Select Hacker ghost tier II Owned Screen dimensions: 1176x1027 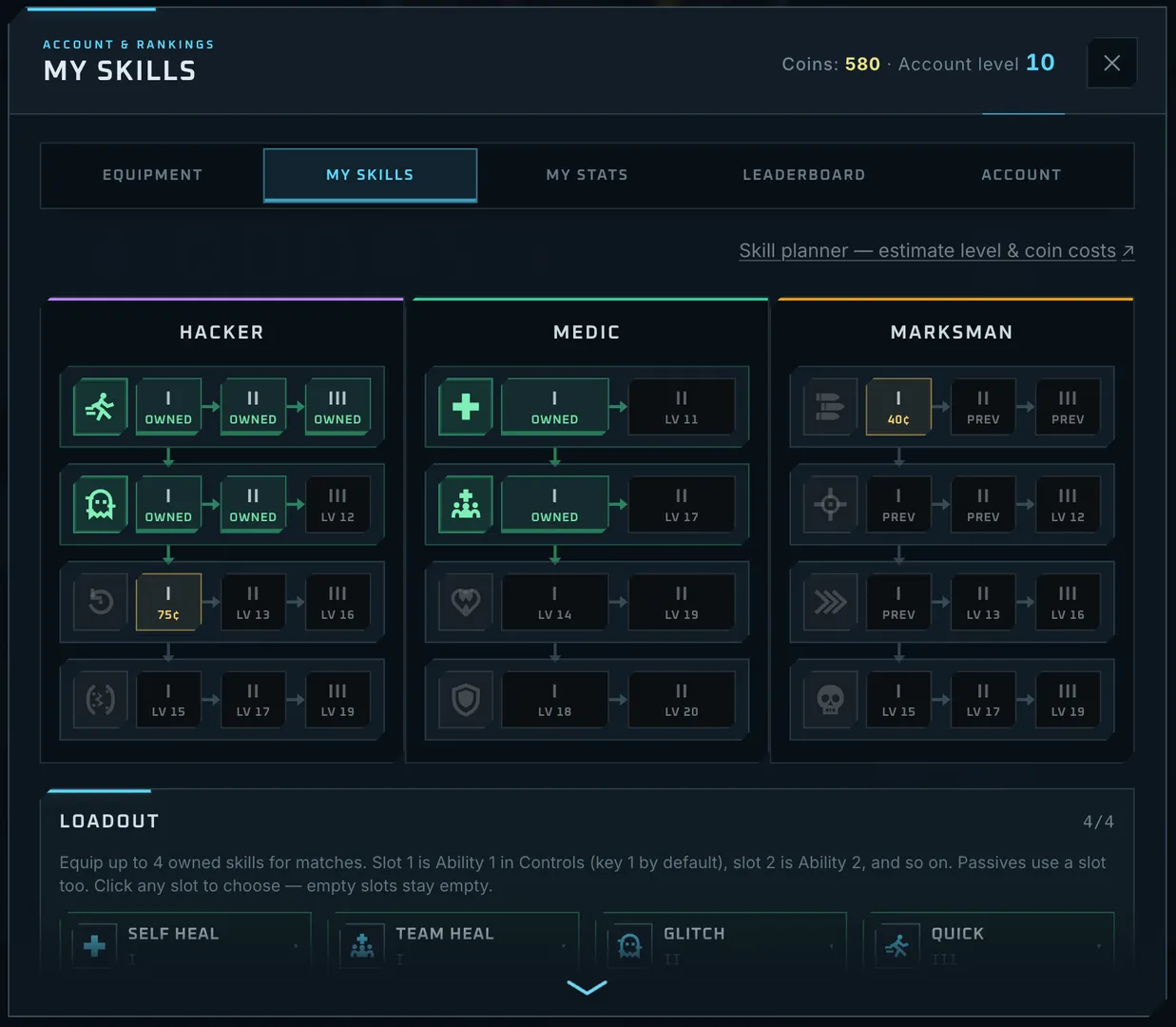point(253,505)
